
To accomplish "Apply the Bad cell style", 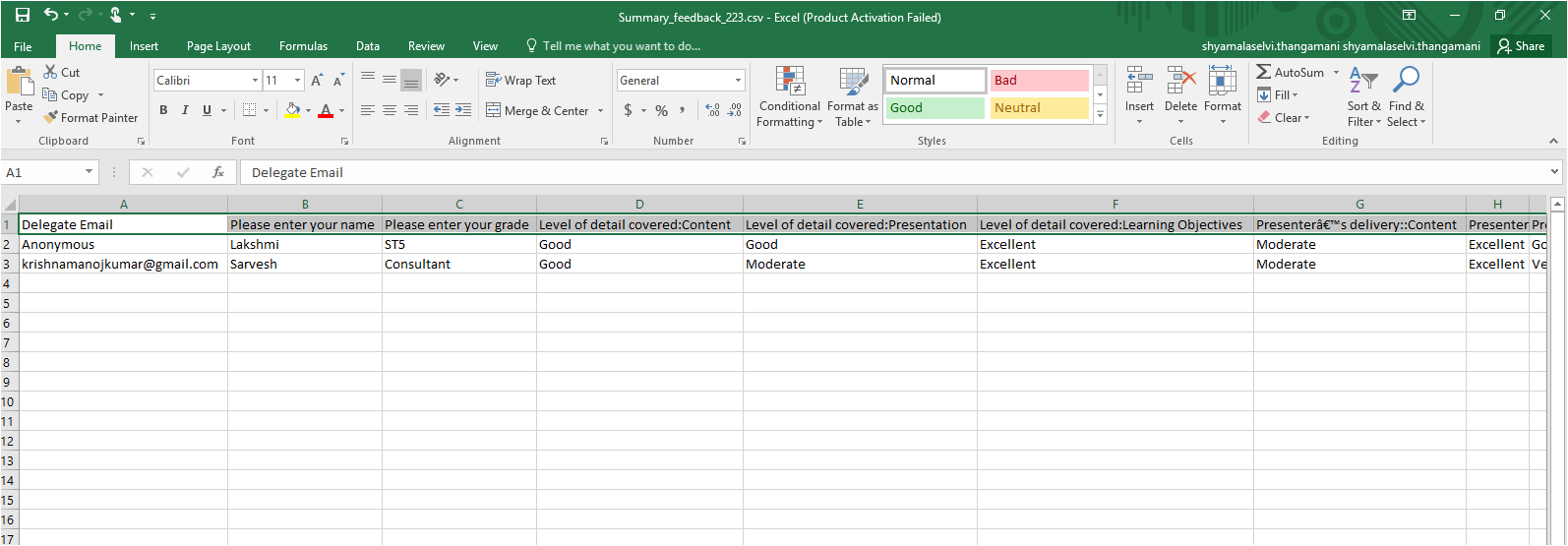I will pyautogui.click(x=1040, y=81).
